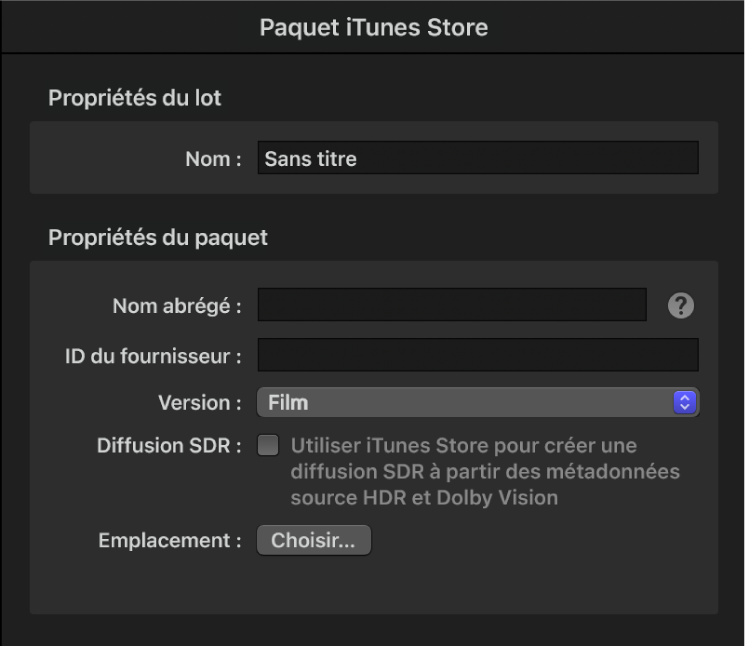This screenshot has height=646, width=747.
Task: Click the ID du fournisseur field
Action: tap(478, 355)
